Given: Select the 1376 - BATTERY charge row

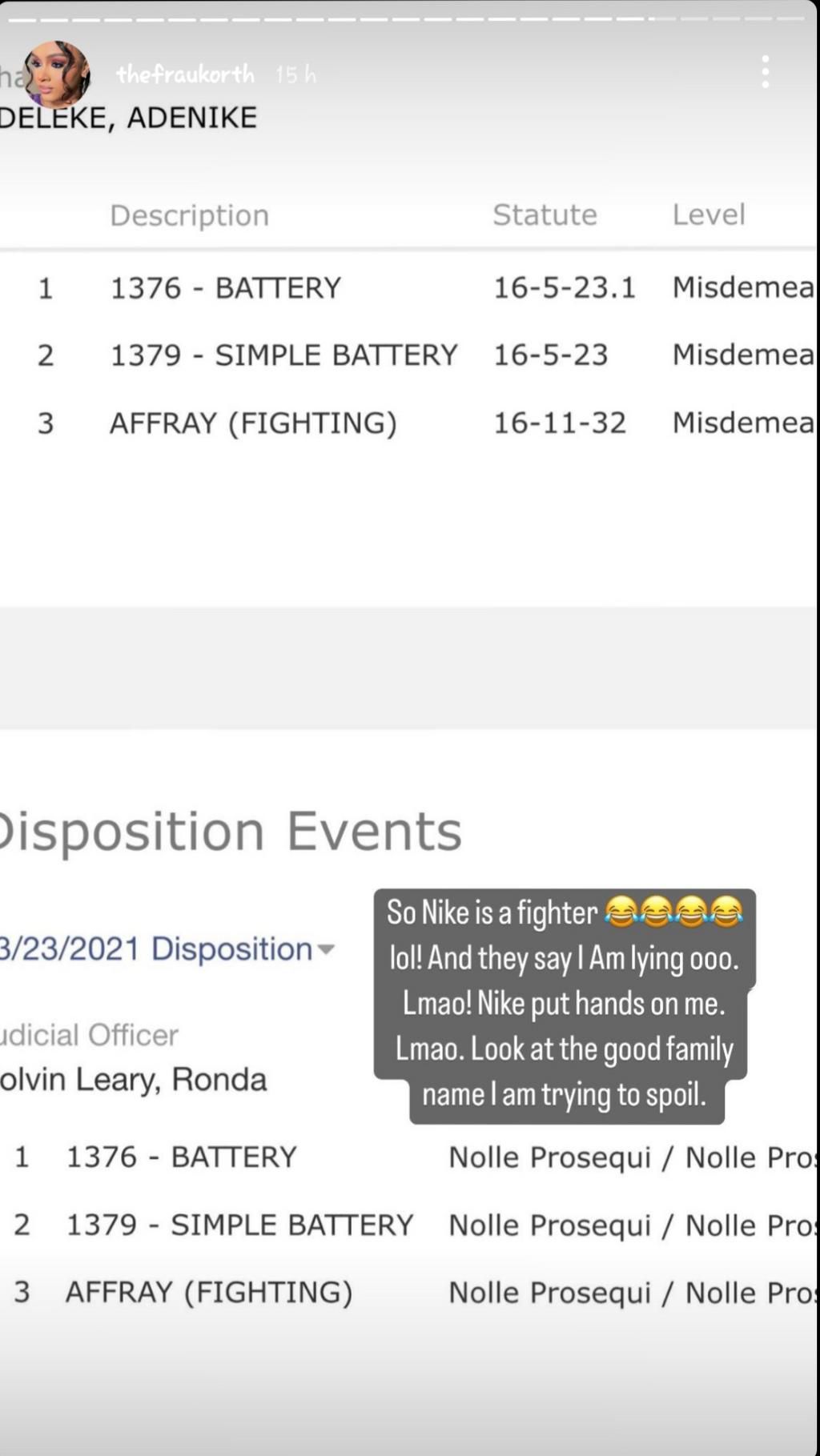Looking at the screenshot, I should coord(225,287).
